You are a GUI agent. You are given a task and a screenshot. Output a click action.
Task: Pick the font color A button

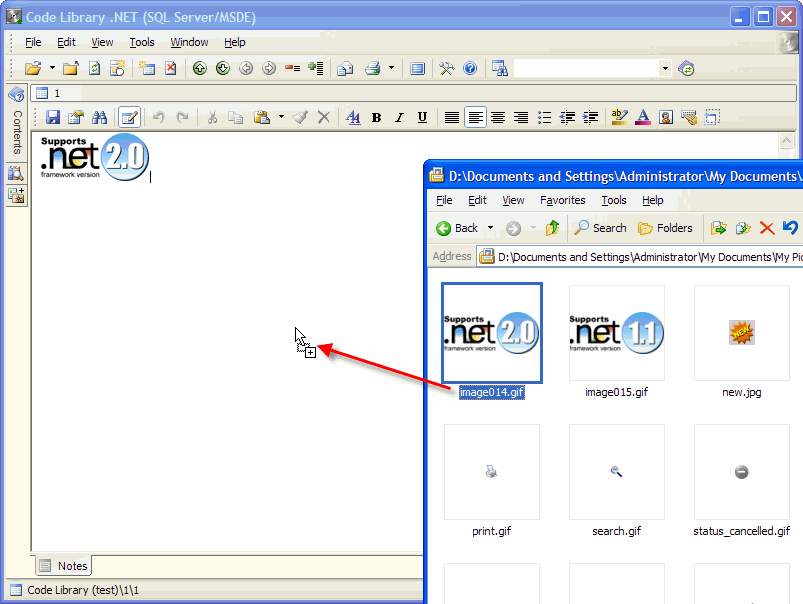[643, 117]
